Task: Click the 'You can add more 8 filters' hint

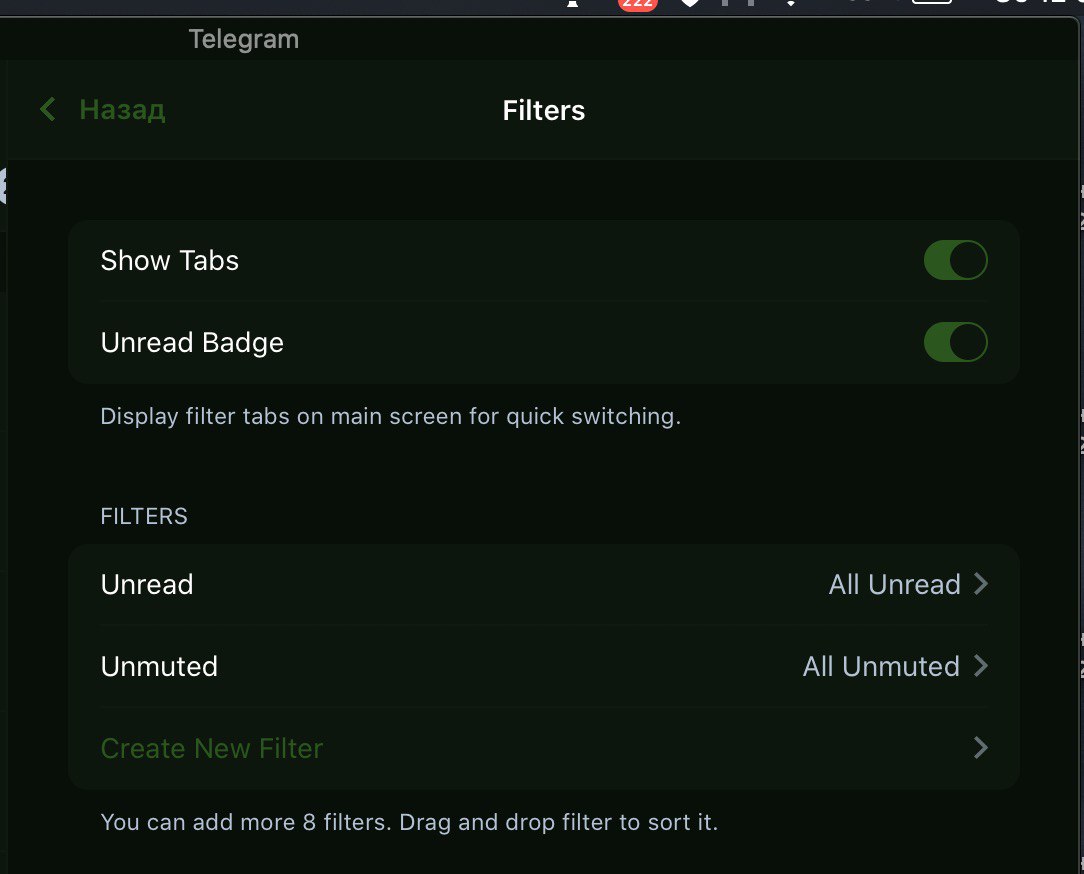Action: pos(409,822)
